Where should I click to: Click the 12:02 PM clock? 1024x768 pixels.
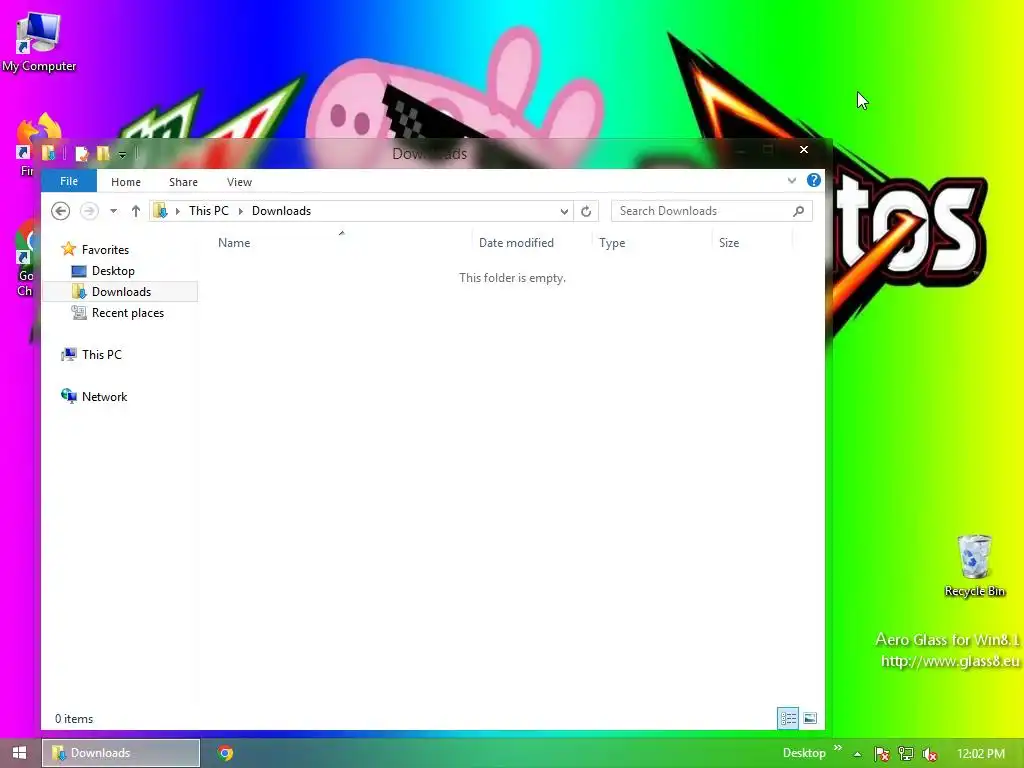coord(980,754)
